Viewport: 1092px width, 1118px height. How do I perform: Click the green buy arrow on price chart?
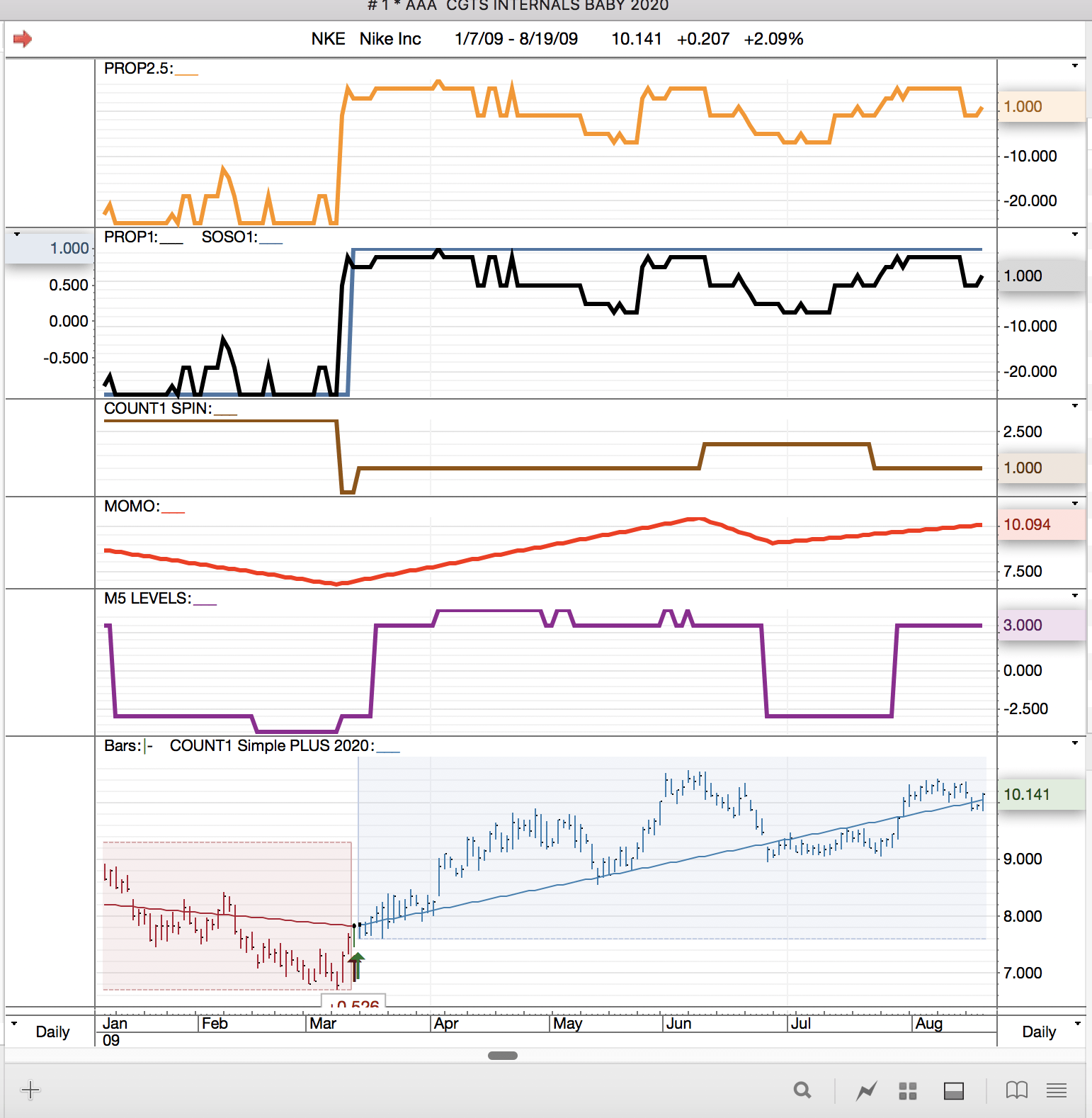click(x=357, y=966)
